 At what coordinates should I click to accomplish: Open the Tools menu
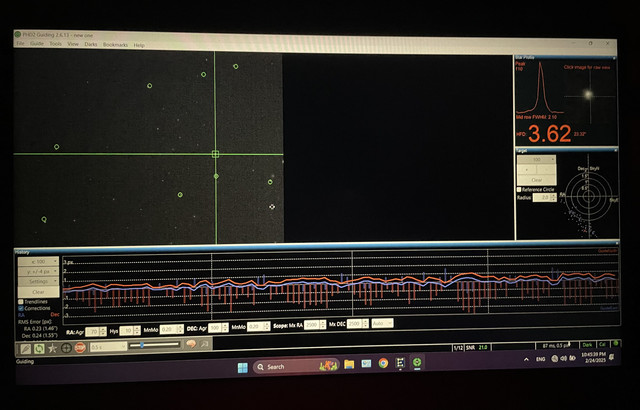[56, 44]
